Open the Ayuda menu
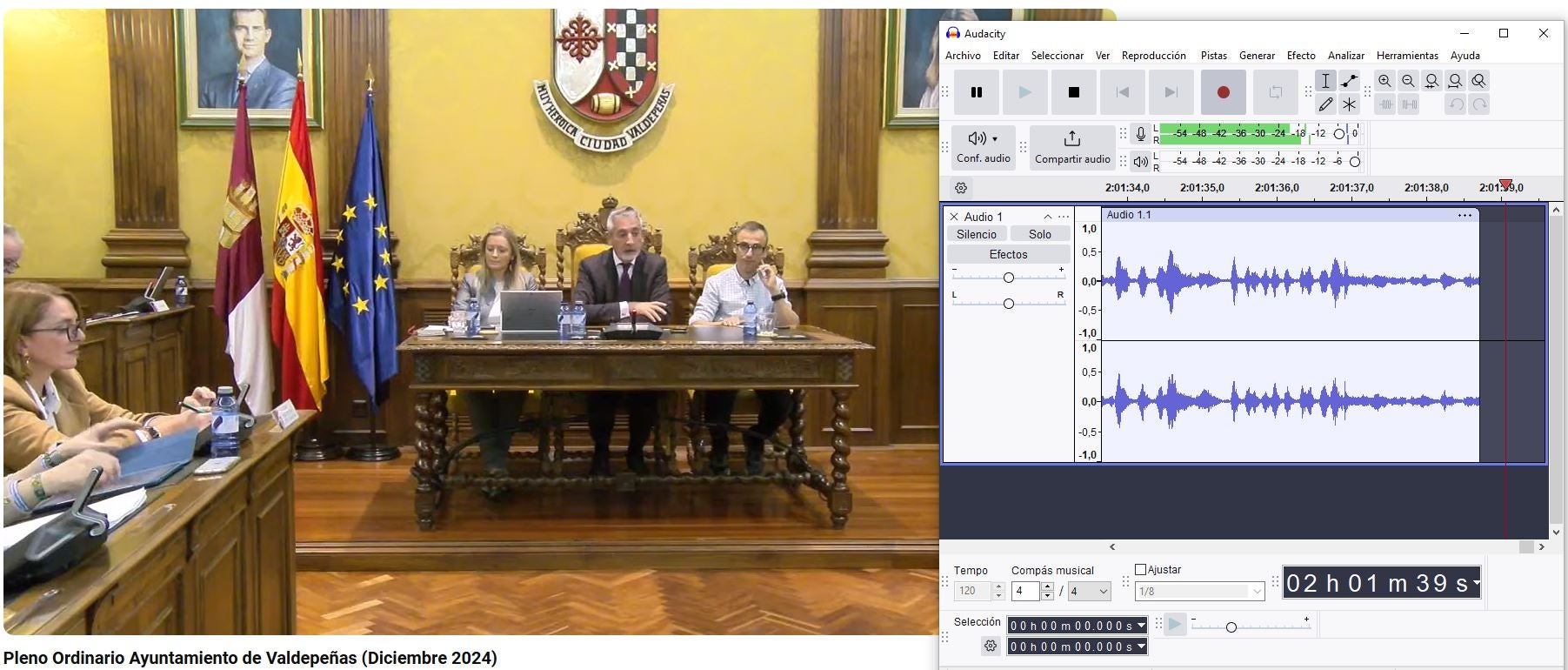This screenshot has height=670, width=1568. 1465,56
